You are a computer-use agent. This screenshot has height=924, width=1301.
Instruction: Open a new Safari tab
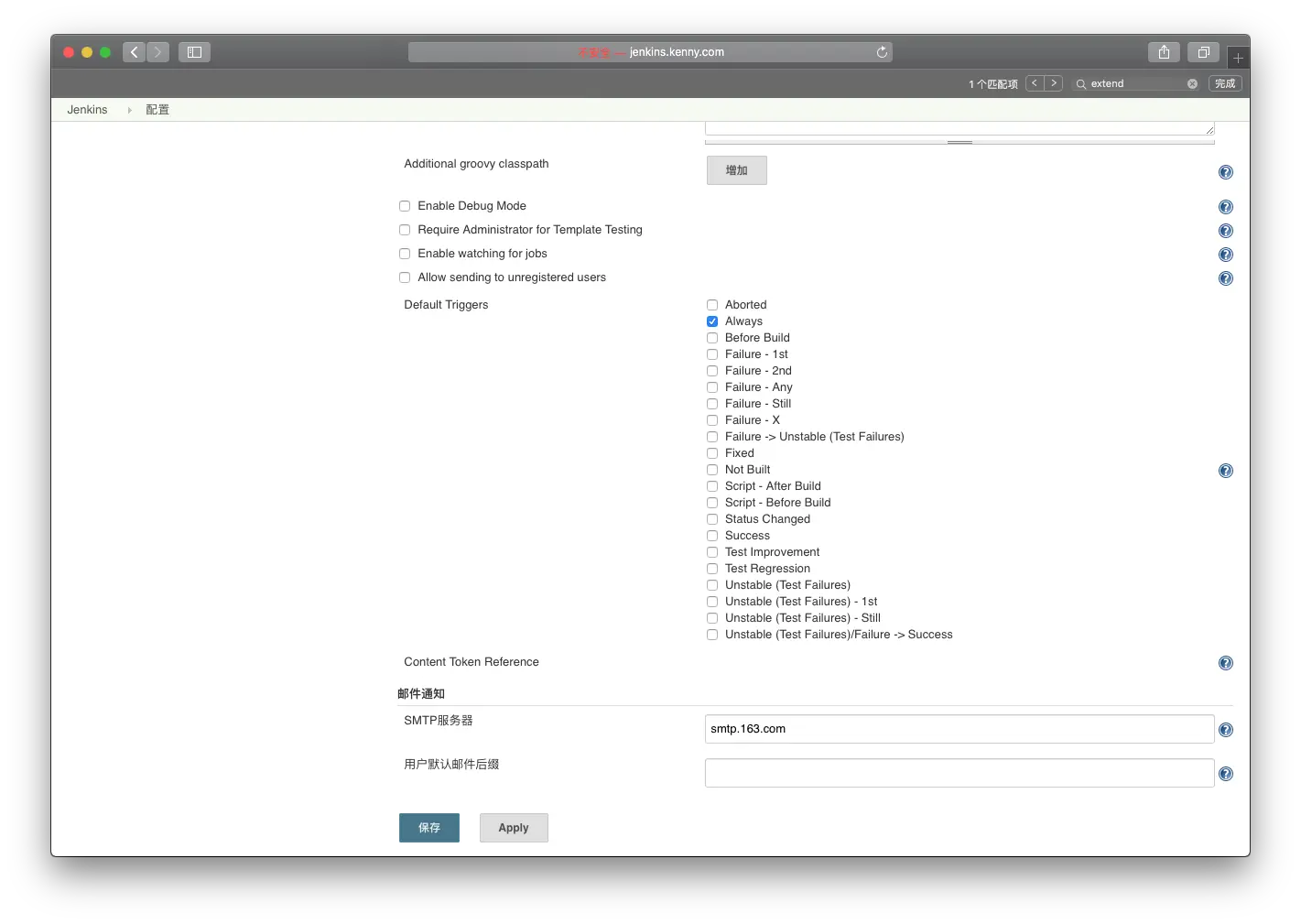click(1238, 58)
